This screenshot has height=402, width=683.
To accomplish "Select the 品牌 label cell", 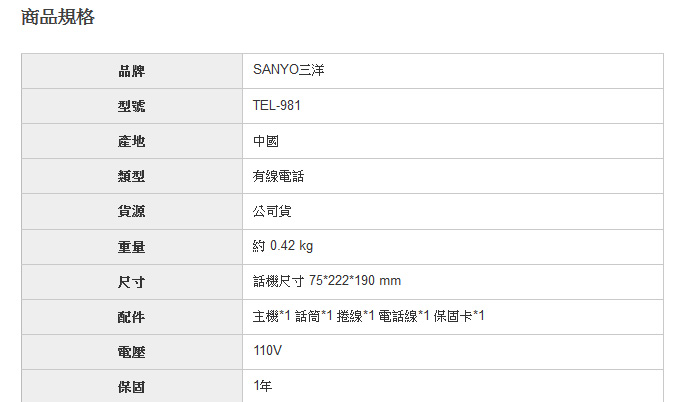I will 132,71.
